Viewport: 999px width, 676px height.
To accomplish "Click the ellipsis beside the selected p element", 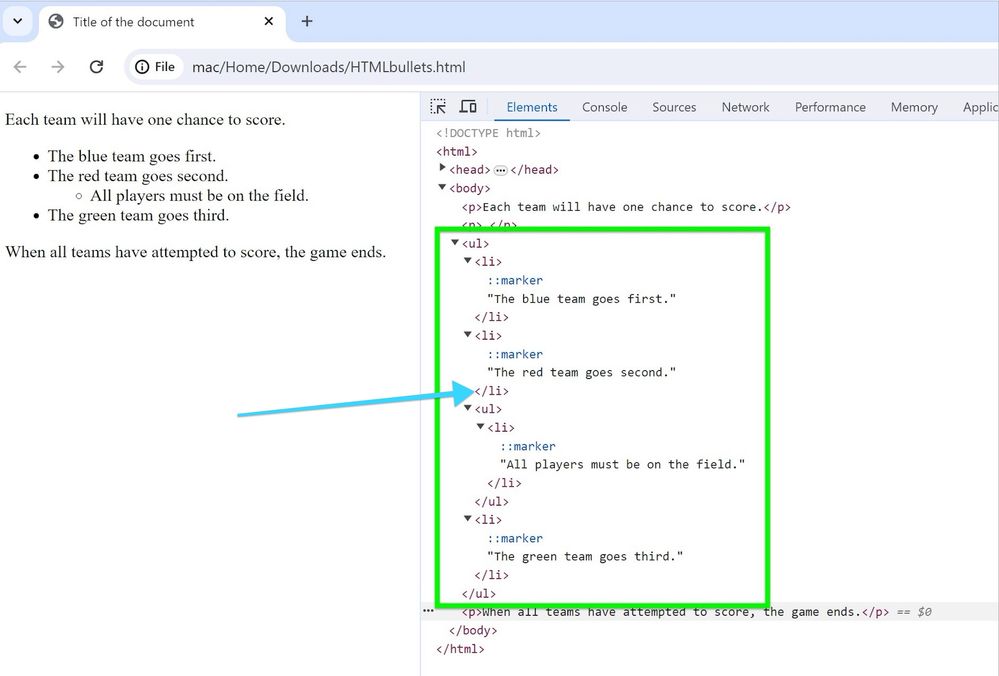I will pyautogui.click(x=428, y=611).
